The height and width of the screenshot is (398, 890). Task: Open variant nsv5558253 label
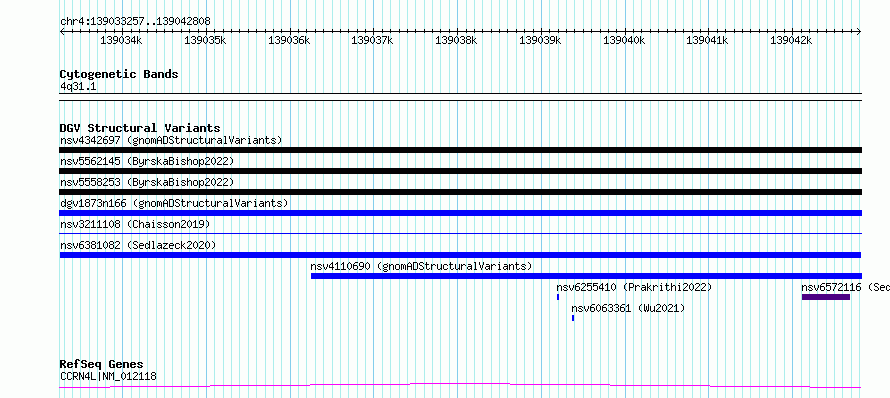click(x=147, y=182)
